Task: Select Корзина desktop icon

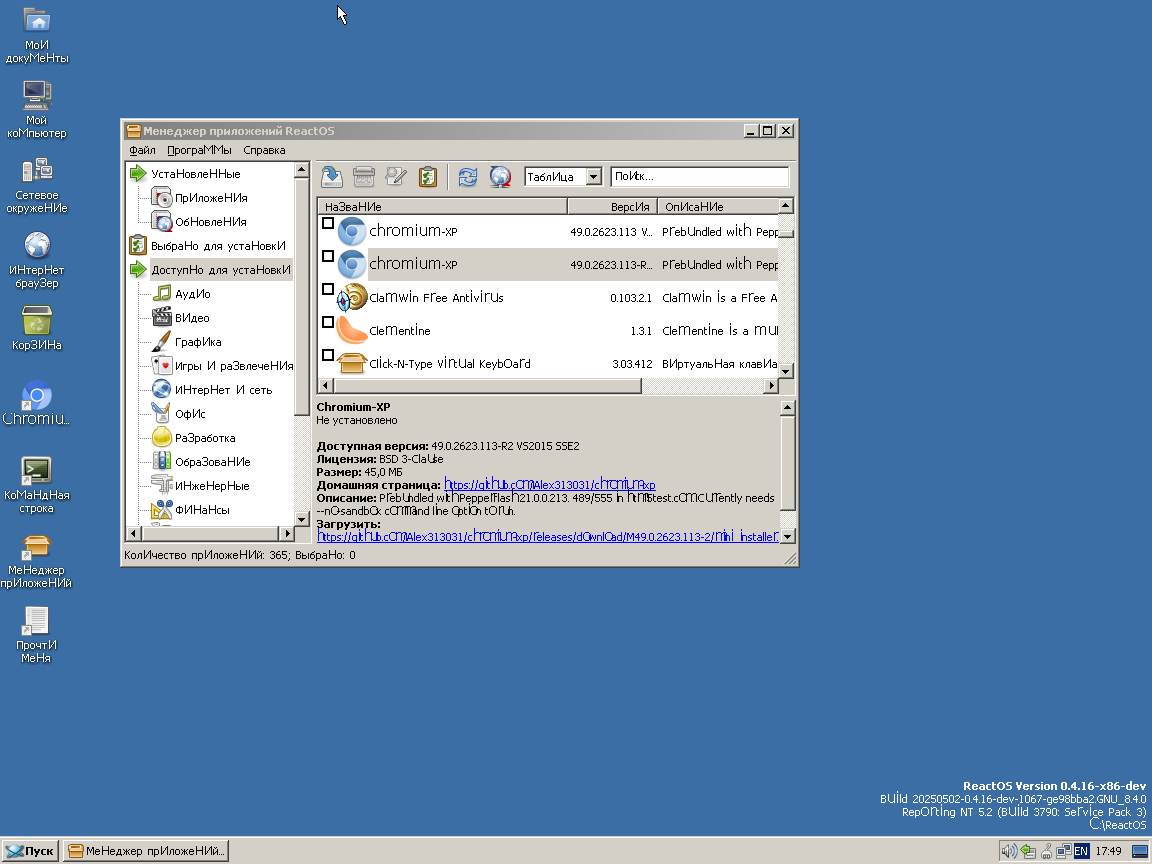Action: pos(37,328)
